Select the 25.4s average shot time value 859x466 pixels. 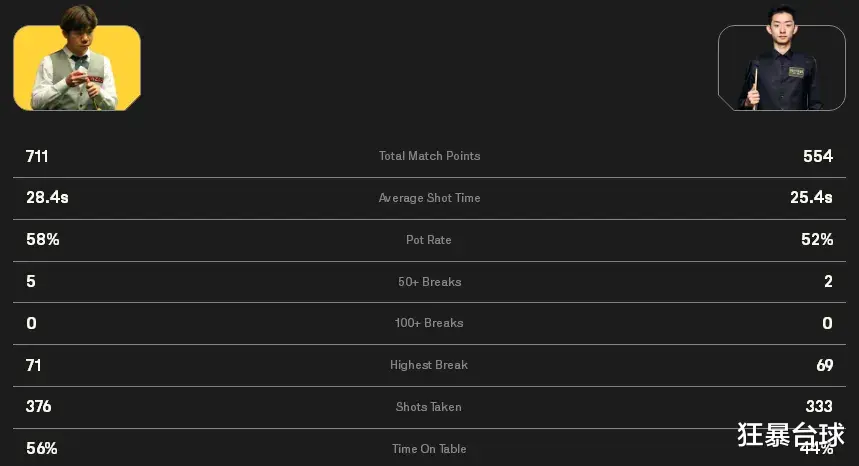pyautogui.click(x=811, y=198)
